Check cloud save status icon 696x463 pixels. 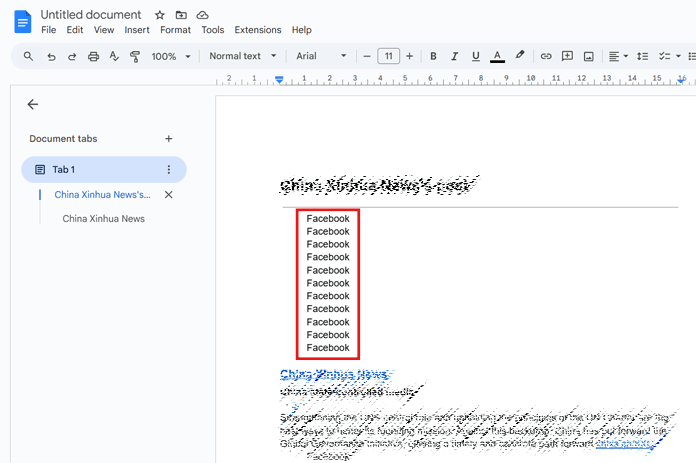202,15
